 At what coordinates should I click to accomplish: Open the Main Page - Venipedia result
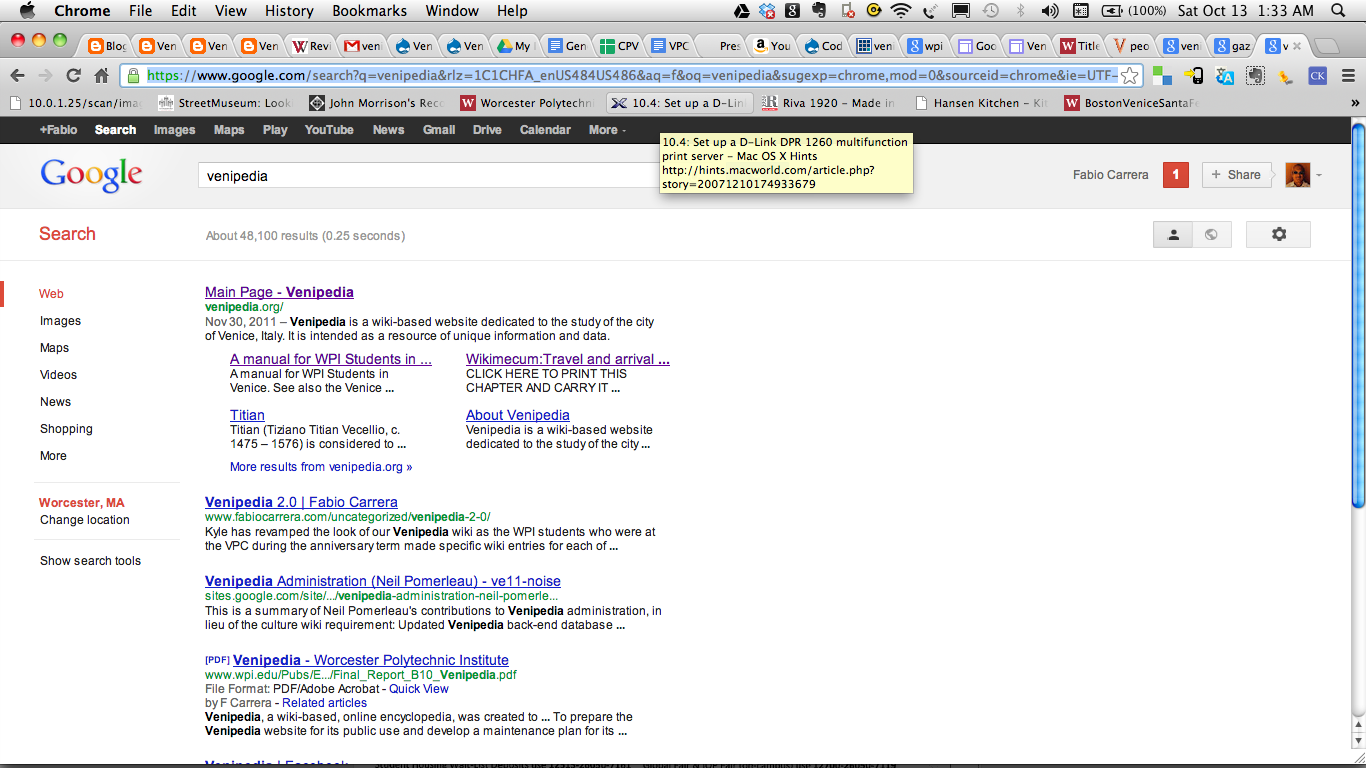279,292
